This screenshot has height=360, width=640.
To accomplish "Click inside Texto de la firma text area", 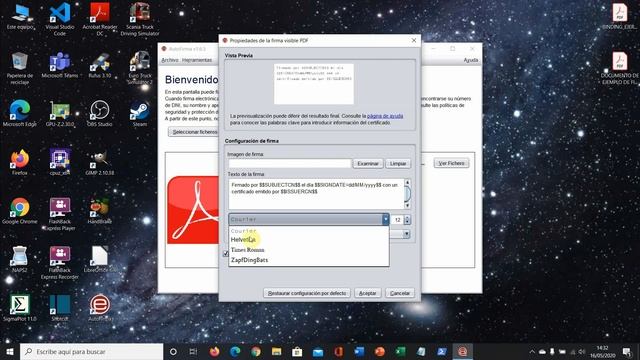I will [x=316, y=194].
